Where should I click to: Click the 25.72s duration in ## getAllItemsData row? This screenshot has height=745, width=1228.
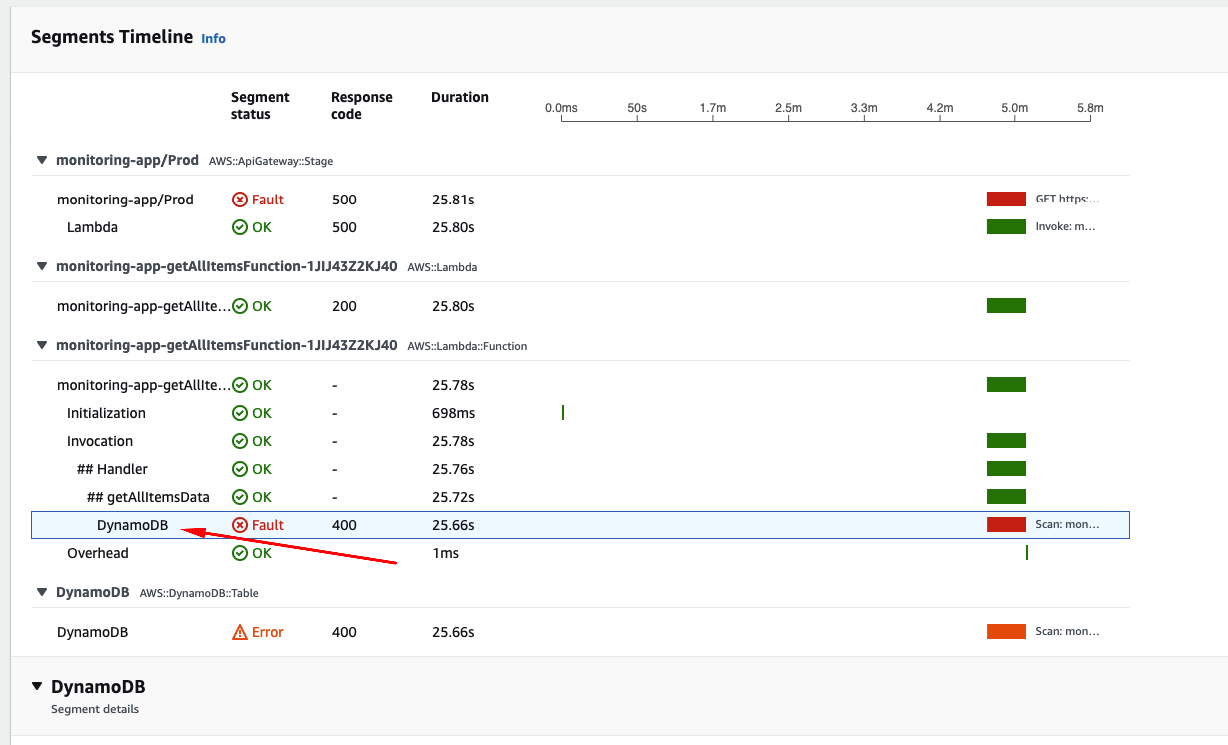pyautogui.click(x=453, y=497)
